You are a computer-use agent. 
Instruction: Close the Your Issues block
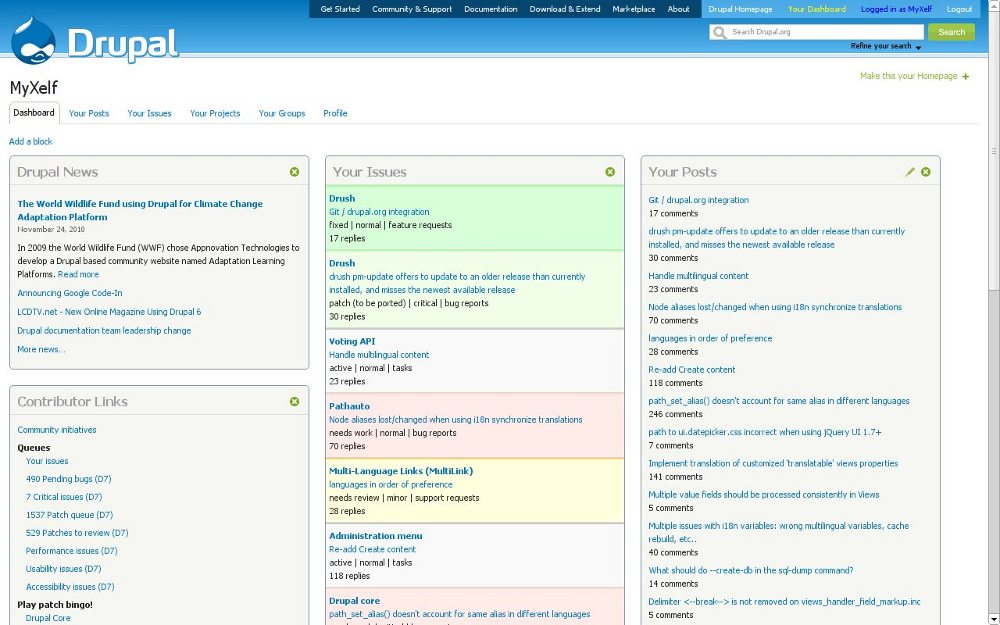tap(610, 172)
